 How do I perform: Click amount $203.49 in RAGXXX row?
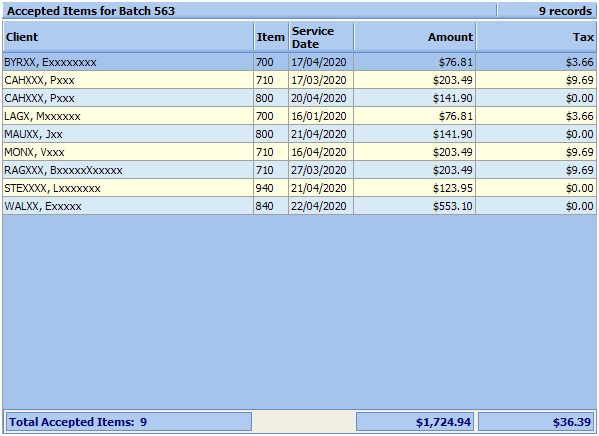(x=415, y=170)
